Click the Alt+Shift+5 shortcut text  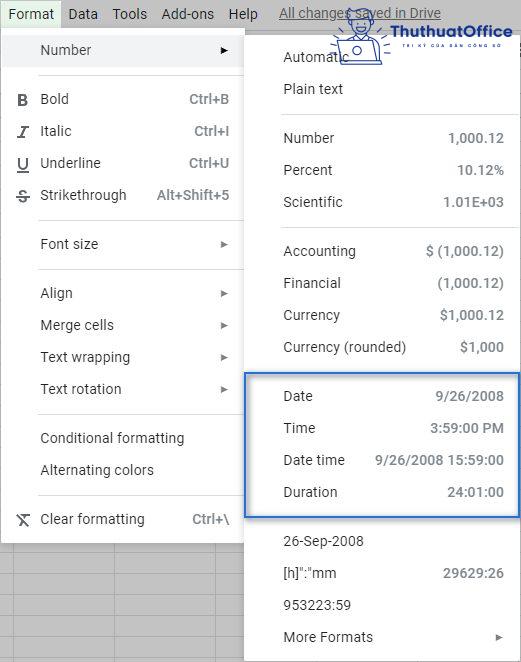[193, 195]
